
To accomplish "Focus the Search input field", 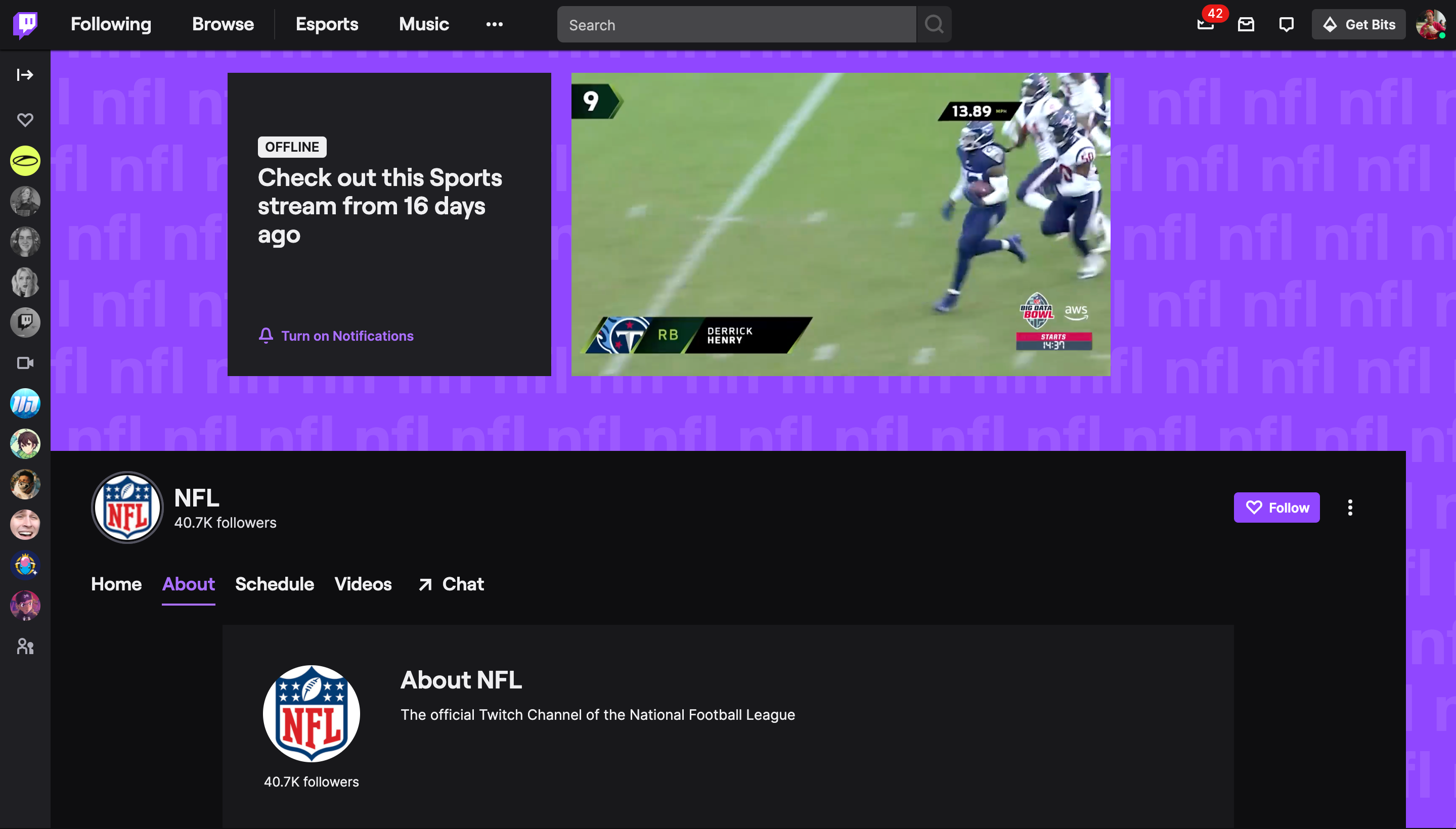I will (736, 24).
